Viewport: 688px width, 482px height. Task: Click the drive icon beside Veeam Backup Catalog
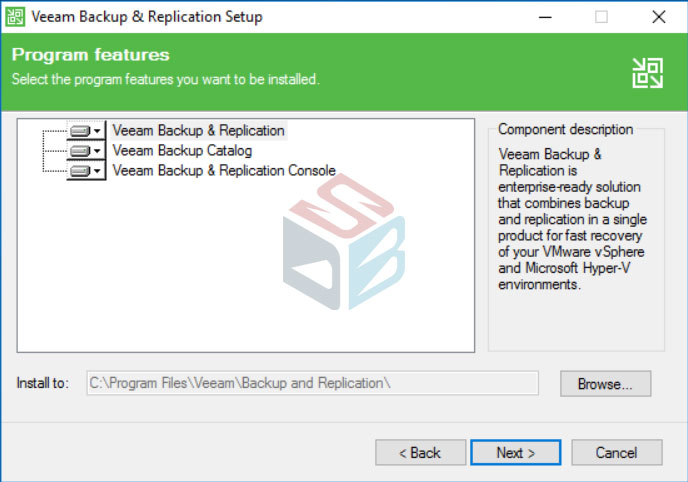[x=80, y=151]
